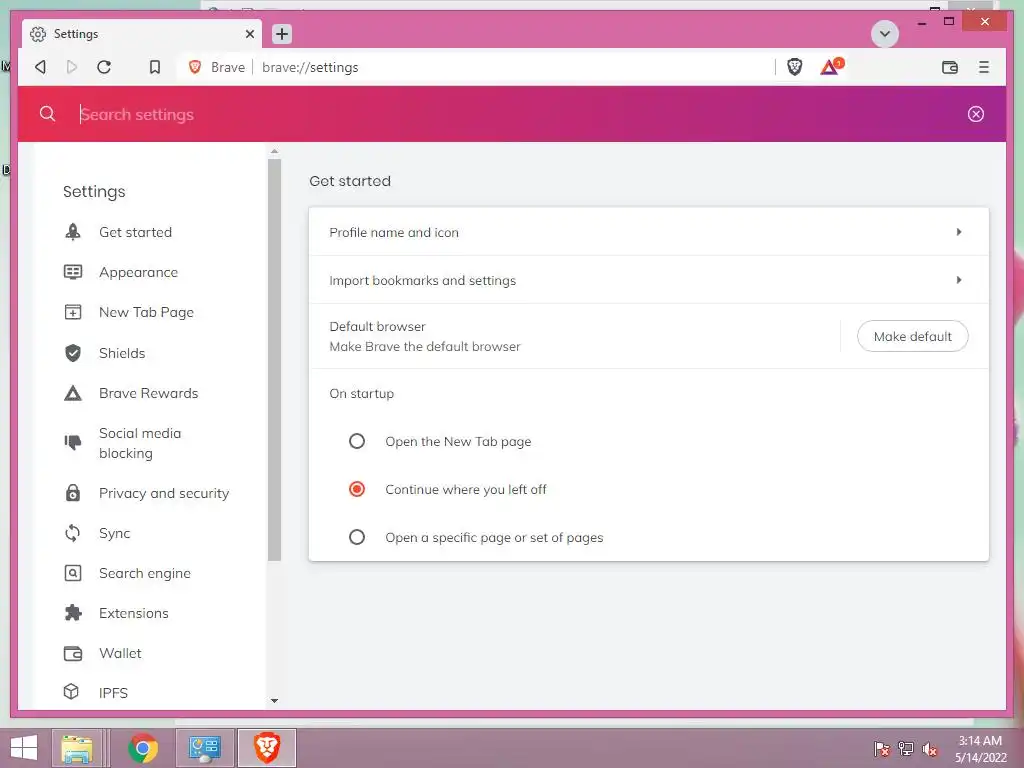
Task: Clear the search settings field
Action: (x=975, y=114)
